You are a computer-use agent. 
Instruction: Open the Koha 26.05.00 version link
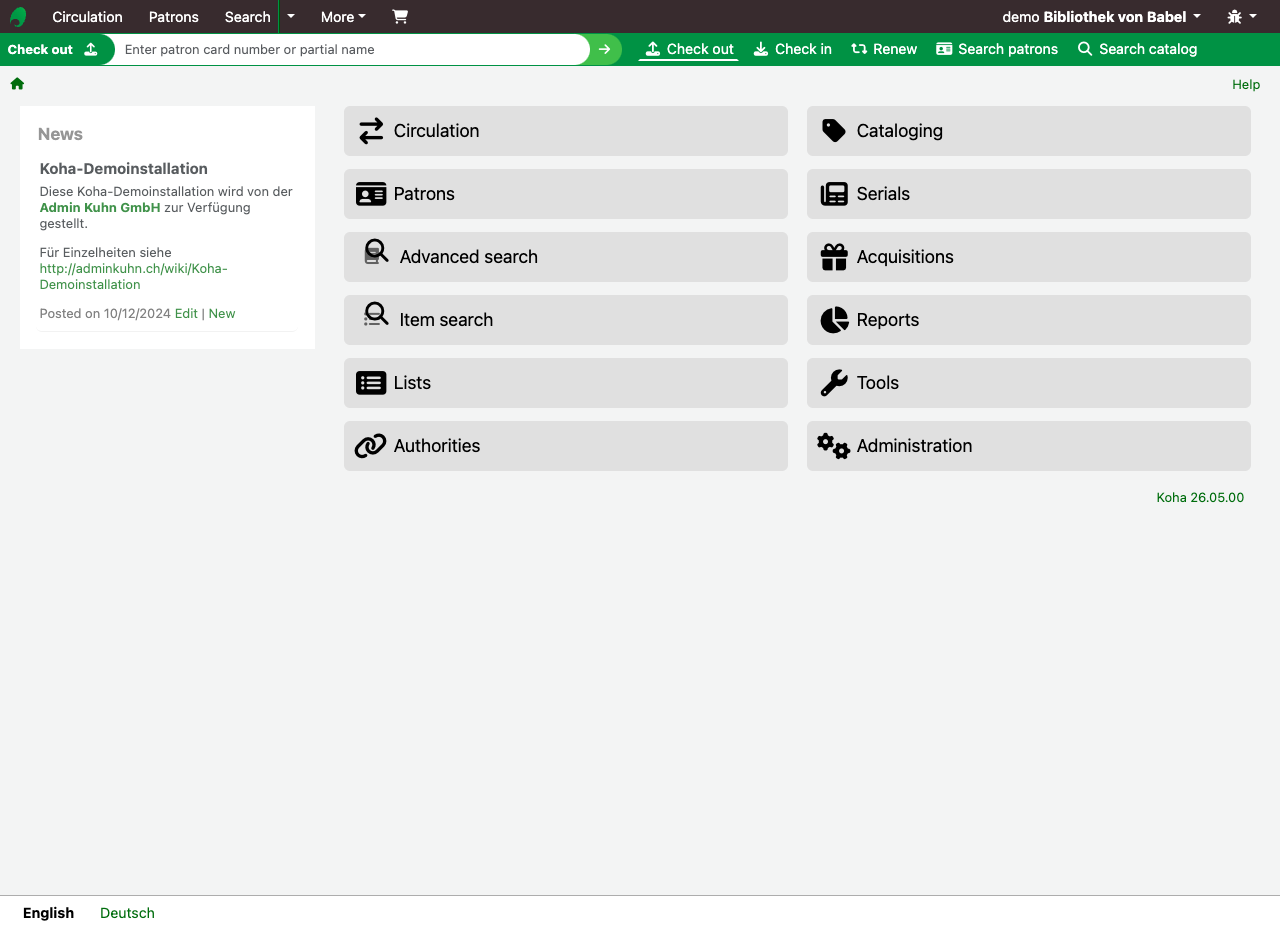pos(1200,498)
